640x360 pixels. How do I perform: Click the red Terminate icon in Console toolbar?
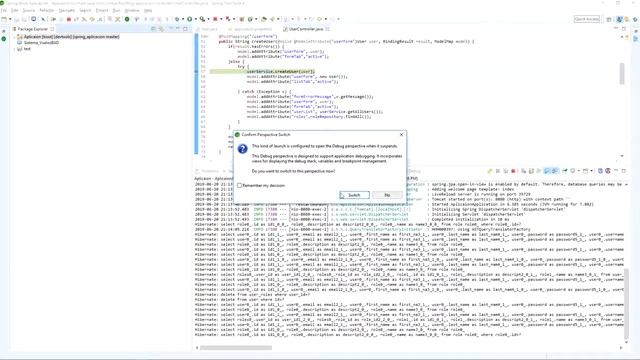click(513, 171)
